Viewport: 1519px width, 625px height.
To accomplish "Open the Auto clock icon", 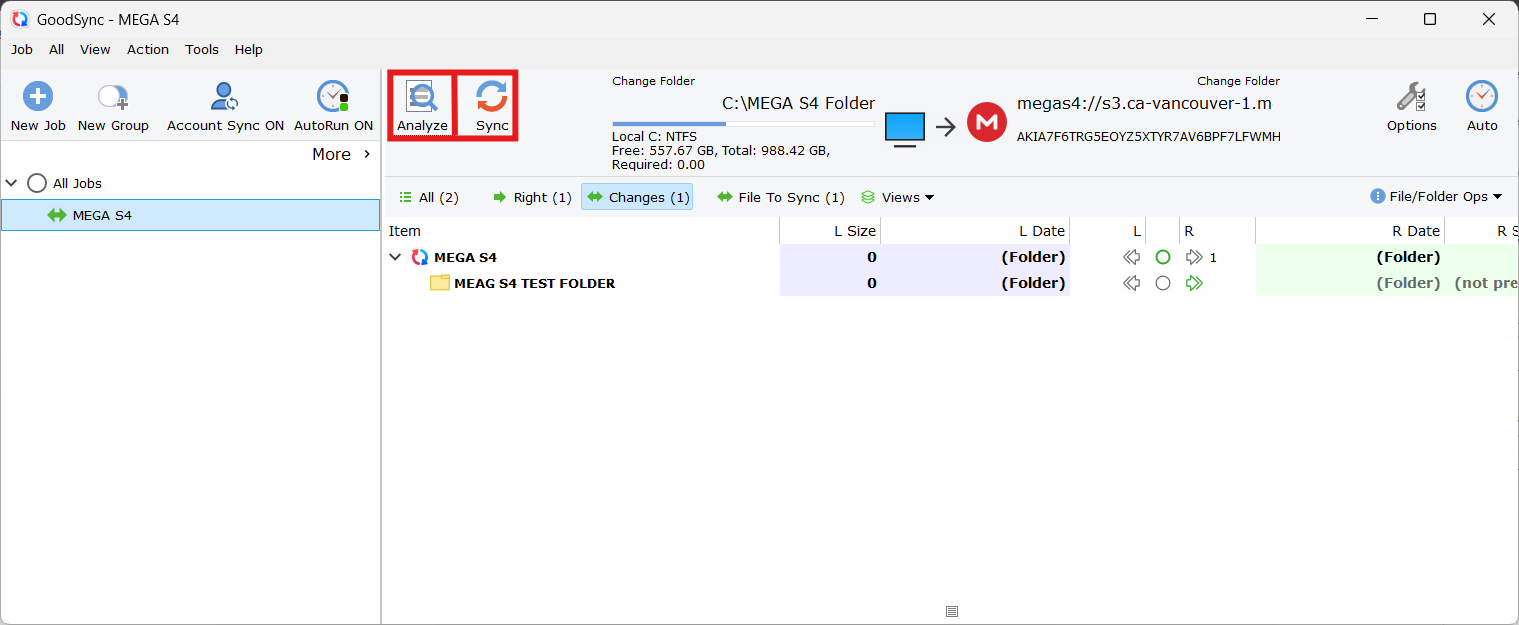I will coord(1482,97).
